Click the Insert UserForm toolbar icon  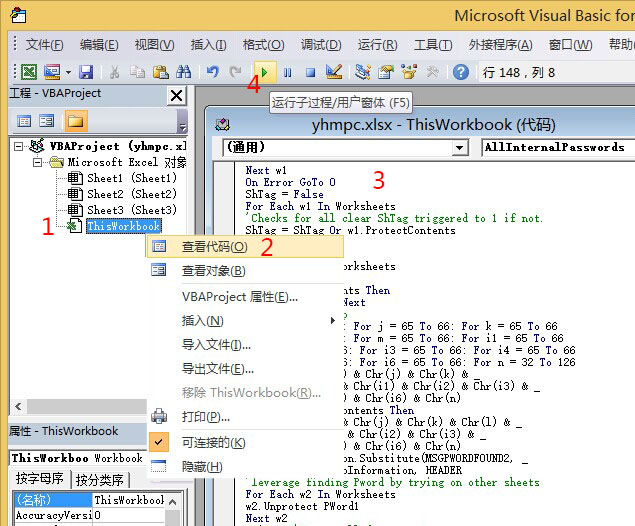tap(52, 72)
